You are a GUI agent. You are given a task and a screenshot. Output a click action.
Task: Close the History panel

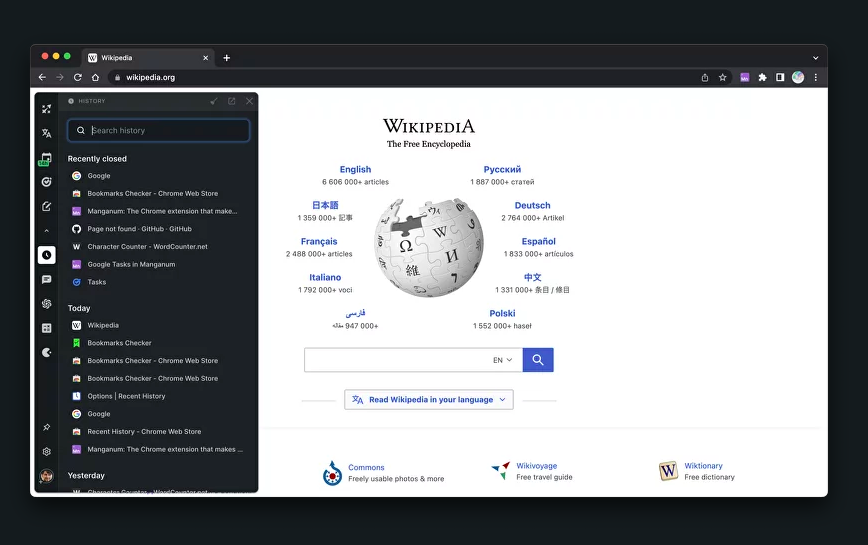[x=250, y=101]
